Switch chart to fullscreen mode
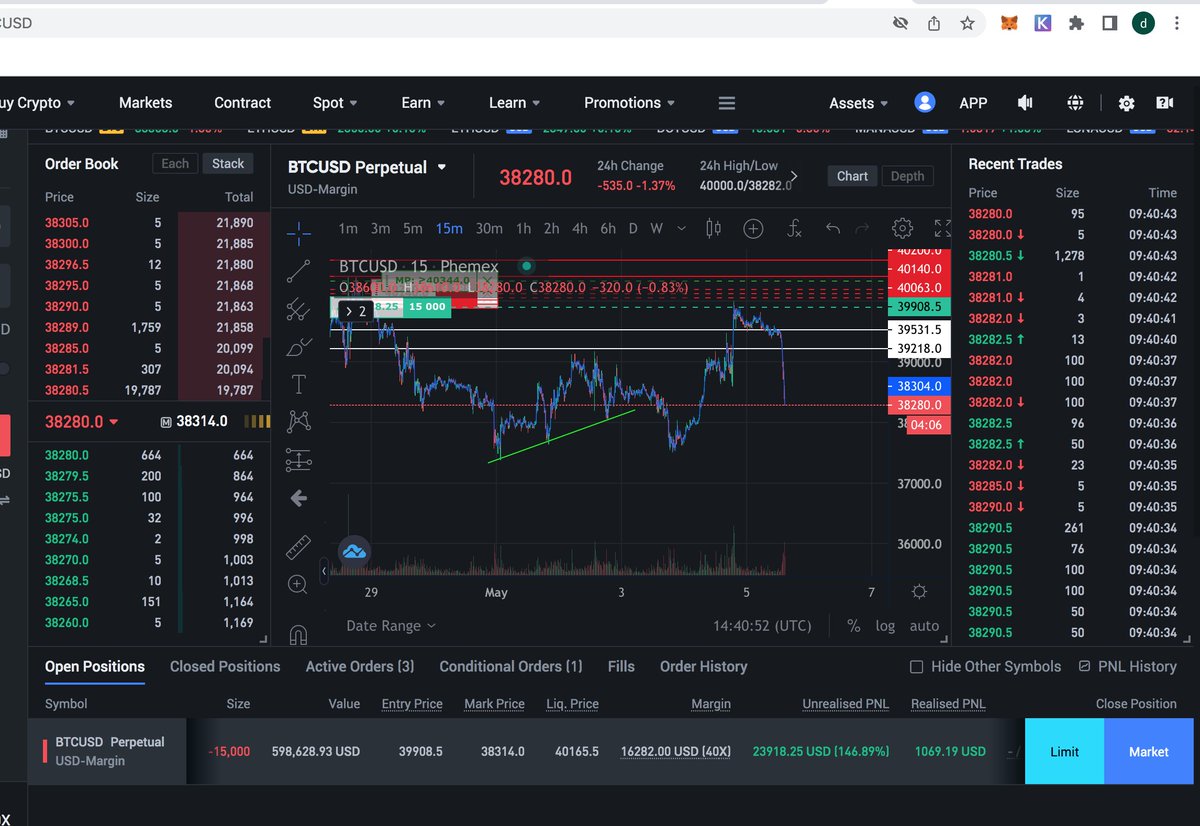The height and width of the screenshot is (826, 1200). pyautogui.click(x=942, y=229)
